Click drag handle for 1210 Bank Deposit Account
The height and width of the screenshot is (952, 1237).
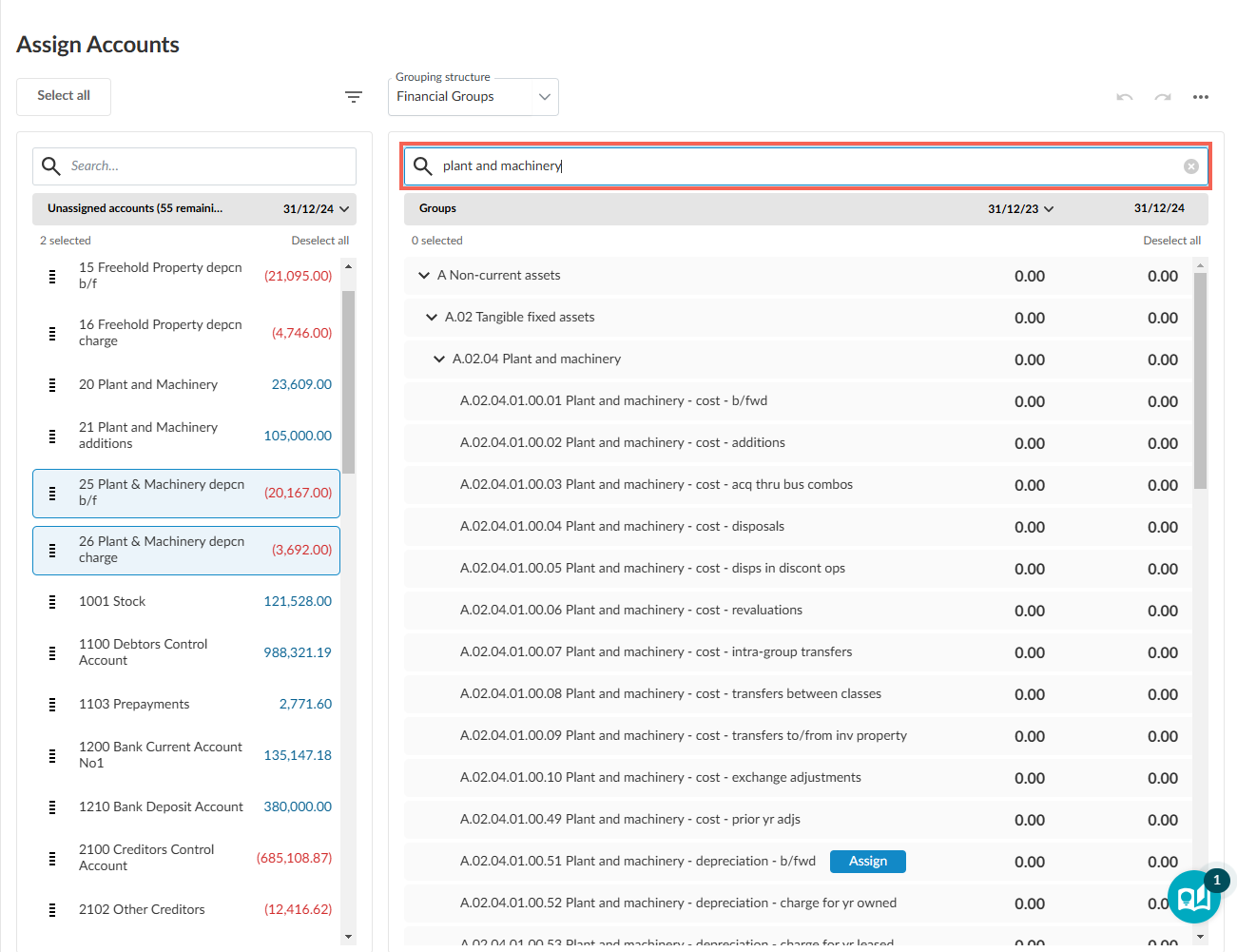click(52, 806)
